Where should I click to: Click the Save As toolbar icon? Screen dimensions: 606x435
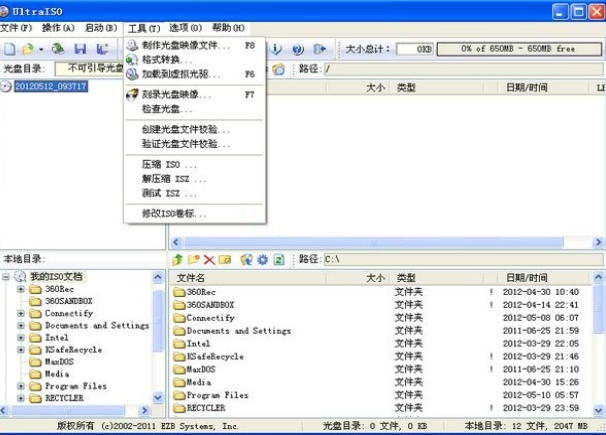[x=102, y=49]
